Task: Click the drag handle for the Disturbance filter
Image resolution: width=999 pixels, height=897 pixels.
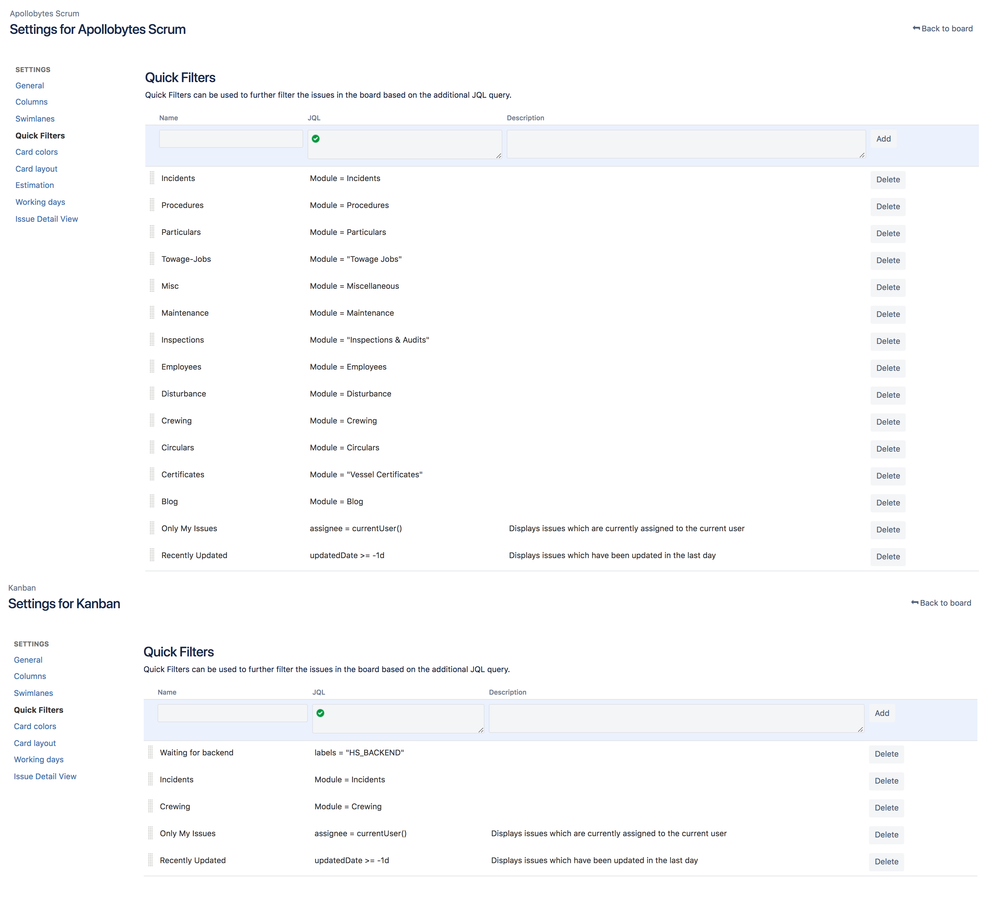Action: tap(152, 394)
